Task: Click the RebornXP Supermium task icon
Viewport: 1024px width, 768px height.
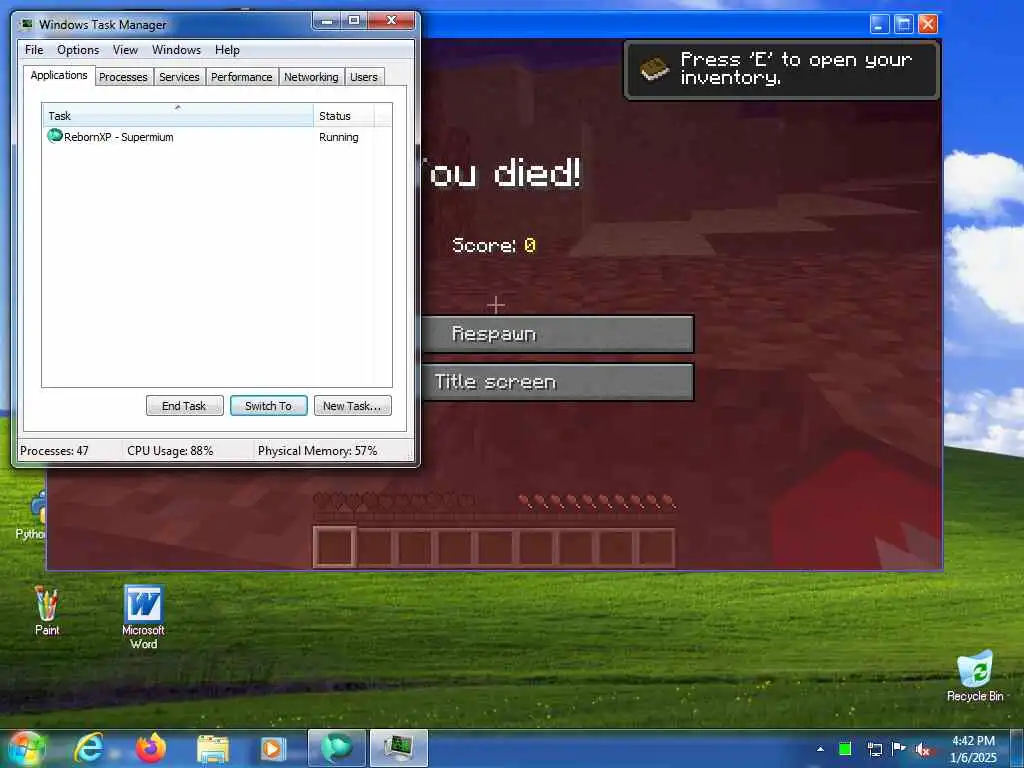Action: [55, 136]
